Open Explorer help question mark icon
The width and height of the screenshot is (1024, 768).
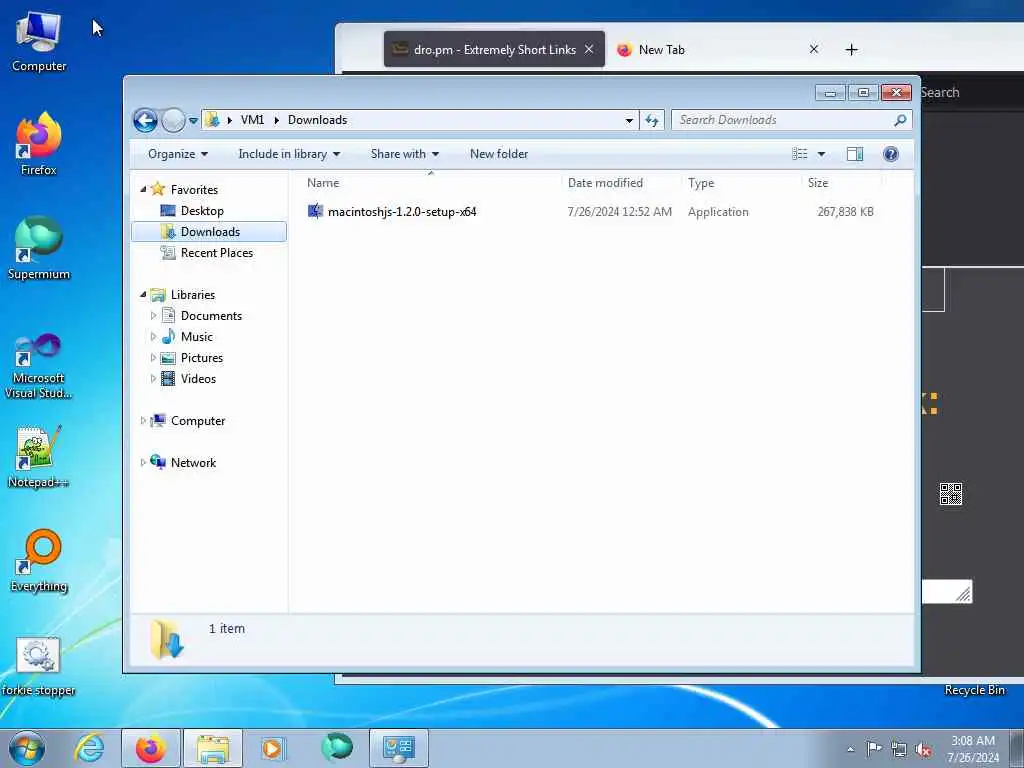coord(891,154)
